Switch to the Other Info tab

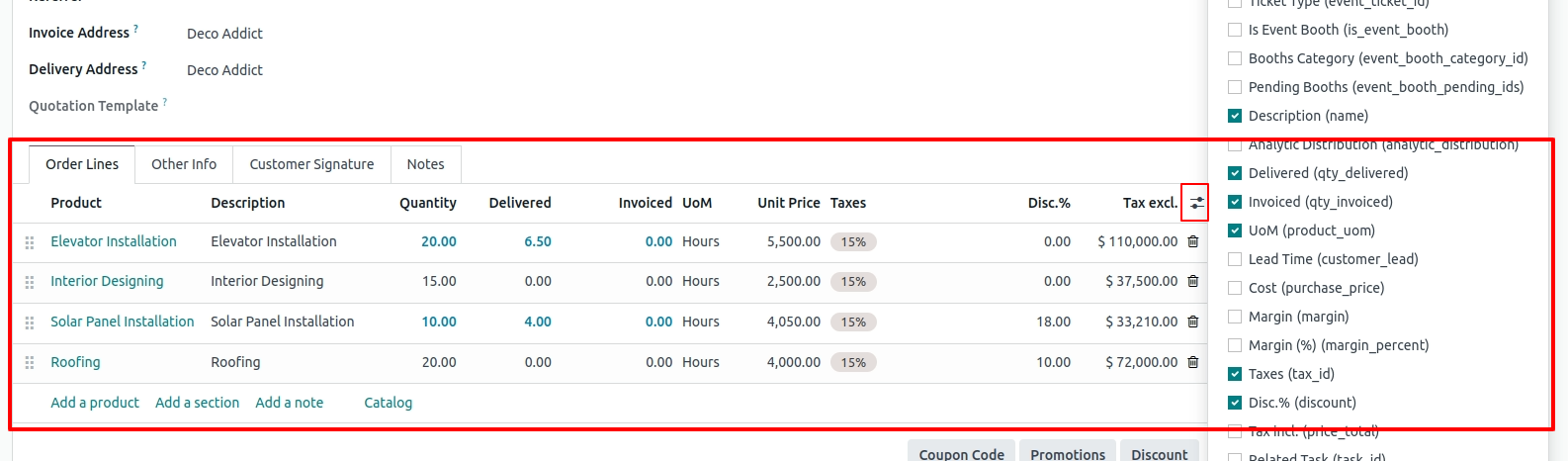[x=184, y=164]
